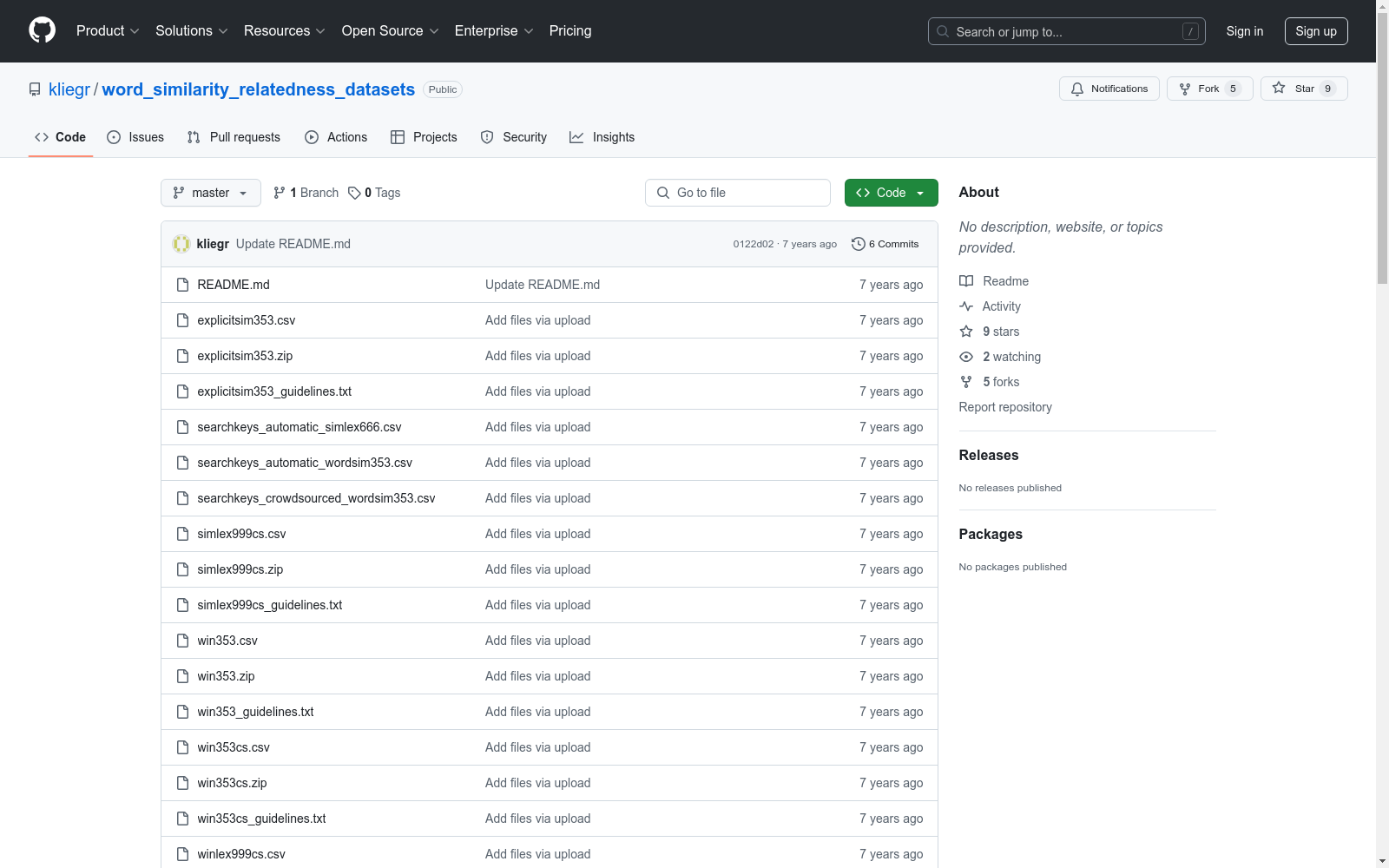This screenshot has height=868, width=1389.
Task: Click the file icon beside win353cs.zip
Action: (x=182, y=783)
